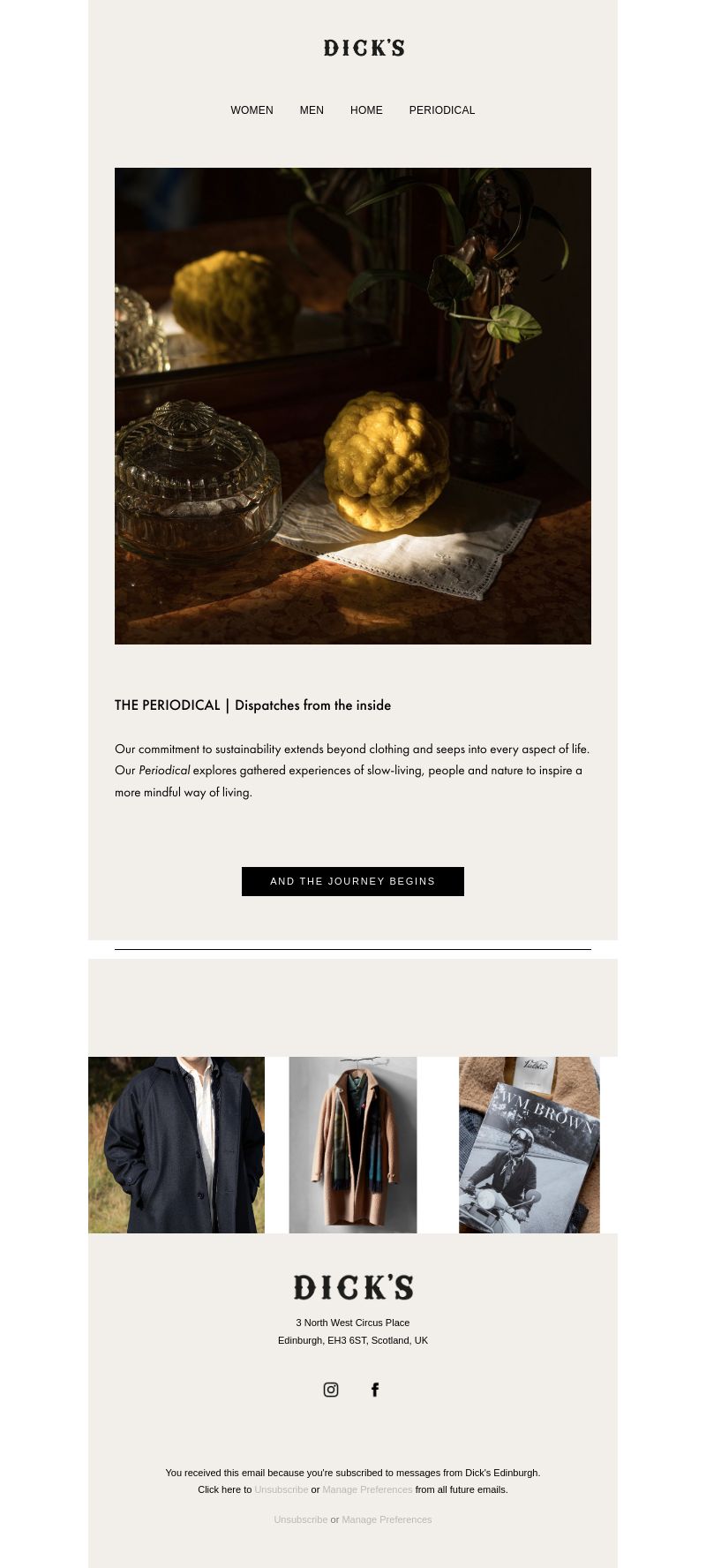Screen dimensions: 706x1568
Task: Click THE PERIODICAL Dispatches from the inside heading
Action: pos(252,705)
